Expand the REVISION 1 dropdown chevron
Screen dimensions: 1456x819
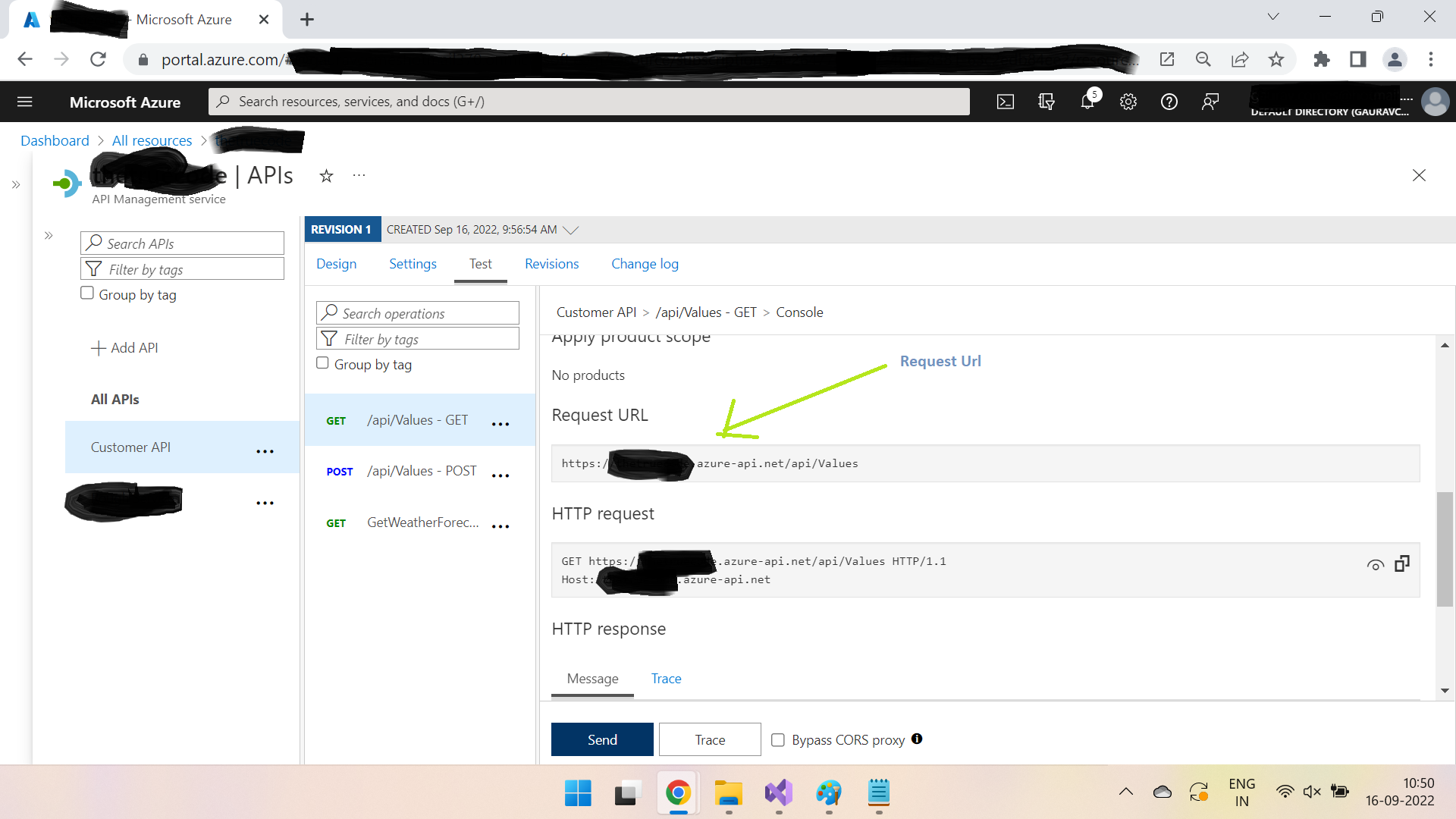(x=571, y=229)
